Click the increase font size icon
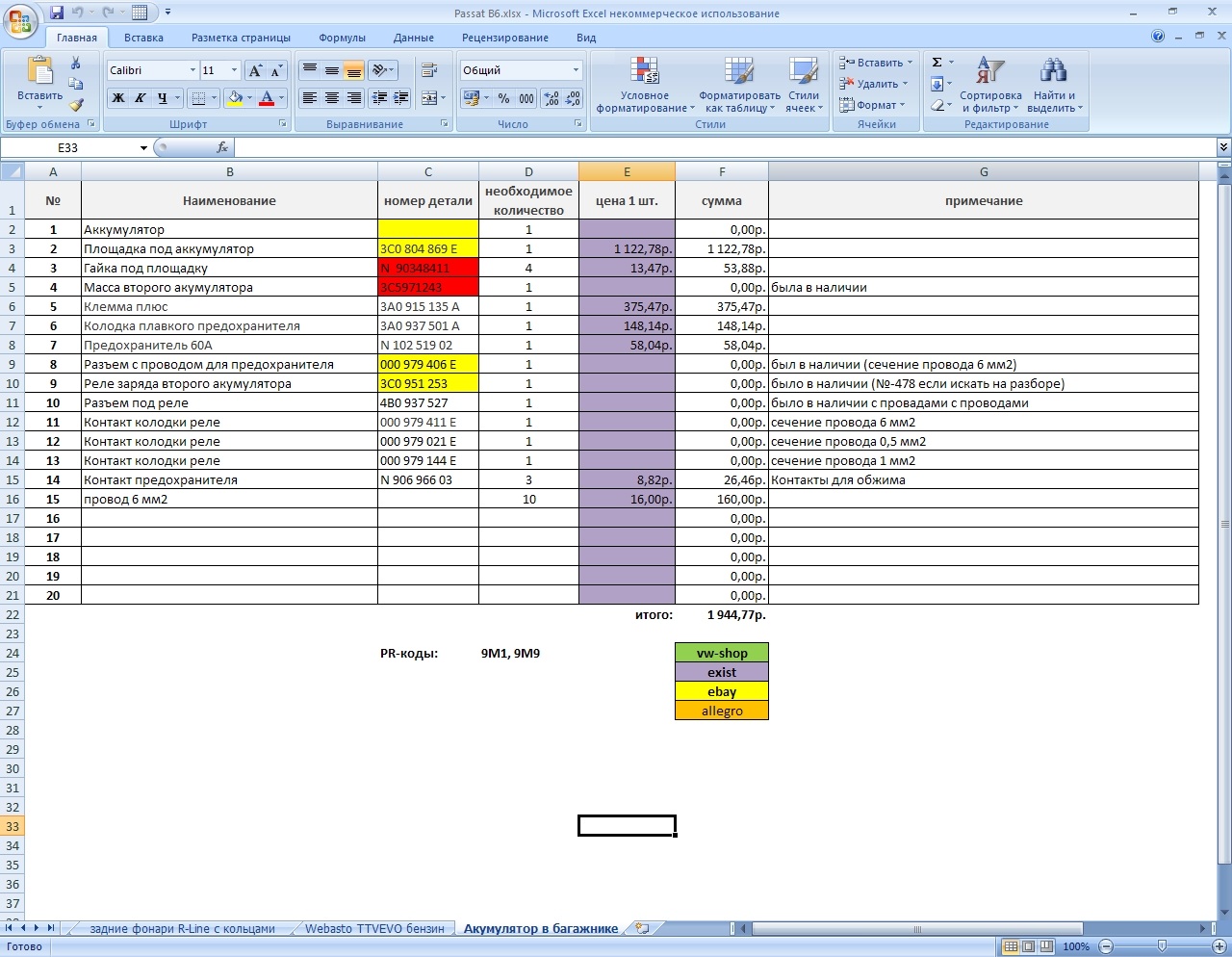Image resolution: width=1232 pixels, height=957 pixels. pos(255,71)
